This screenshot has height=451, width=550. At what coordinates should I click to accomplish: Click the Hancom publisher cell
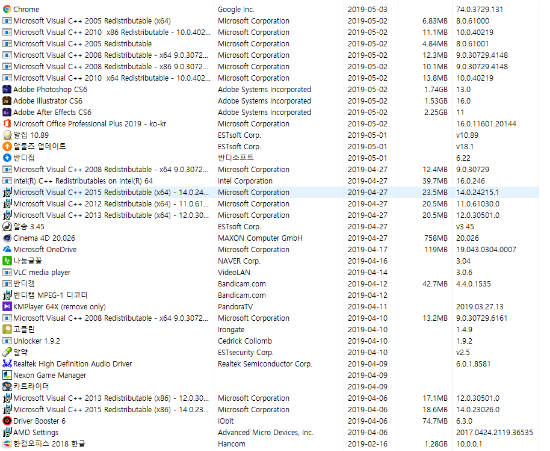(232, 444)
